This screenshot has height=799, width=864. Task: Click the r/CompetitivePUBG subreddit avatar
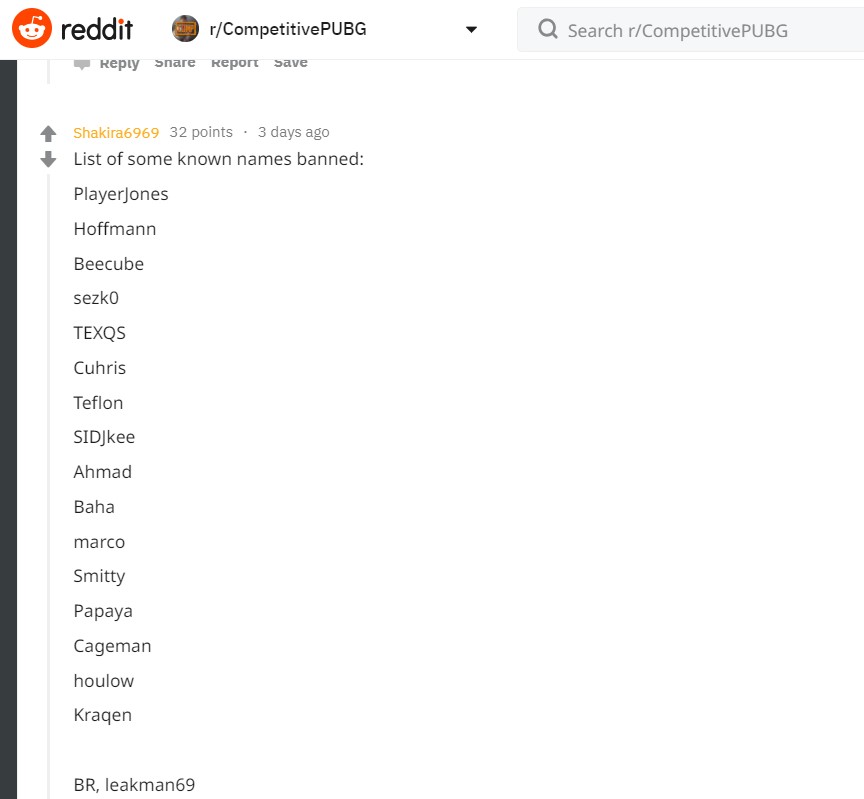185,29
